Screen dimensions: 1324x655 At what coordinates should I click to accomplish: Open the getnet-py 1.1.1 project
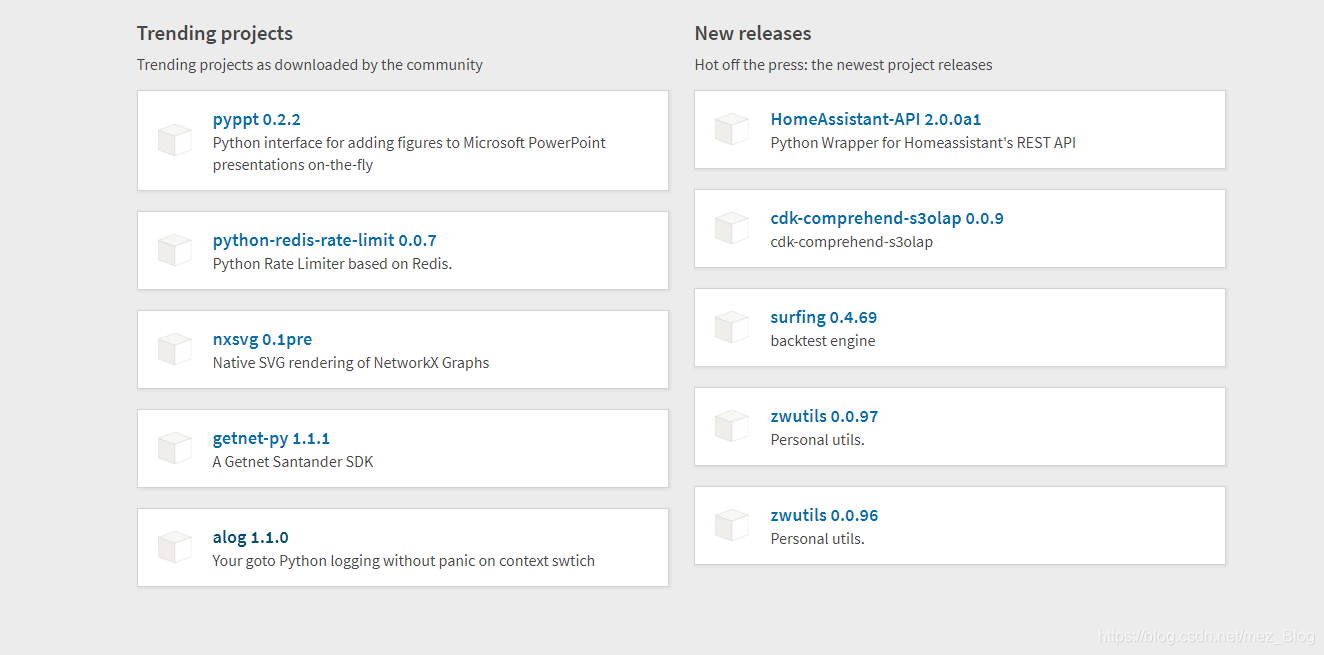[271, 438]
